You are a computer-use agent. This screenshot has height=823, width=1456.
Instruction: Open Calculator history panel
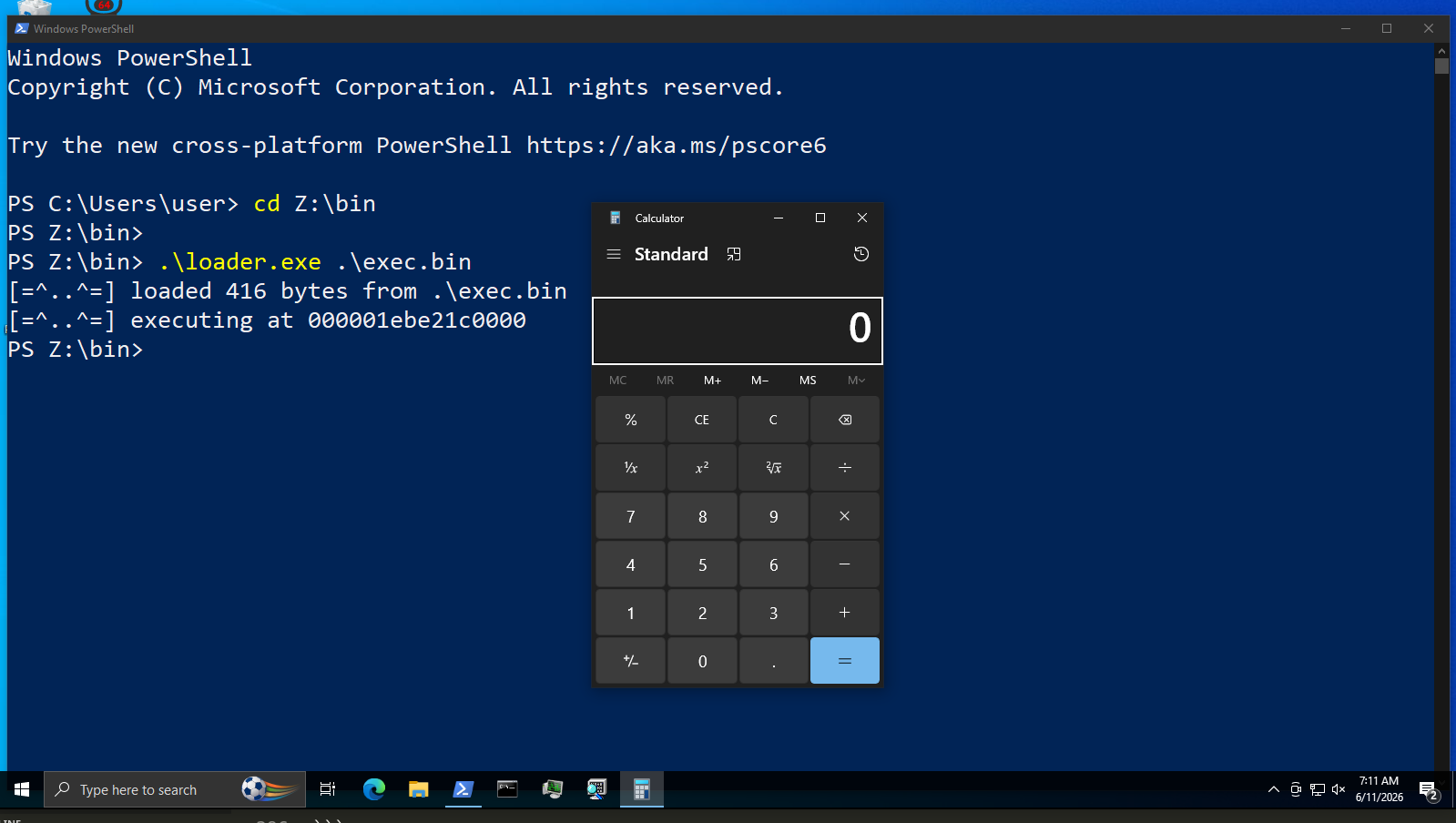coord(860,254)
